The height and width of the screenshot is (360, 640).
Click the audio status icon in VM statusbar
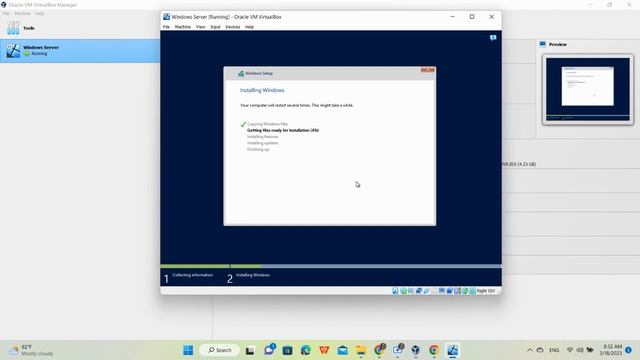(411, 291)
